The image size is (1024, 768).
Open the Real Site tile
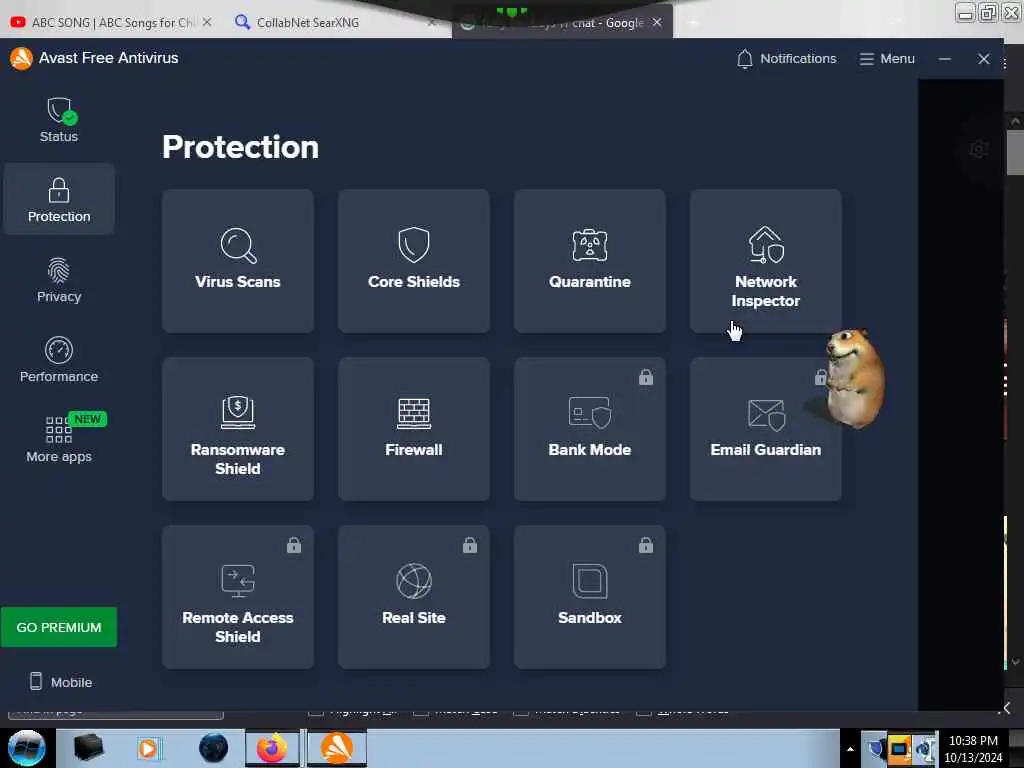(413, 597)
